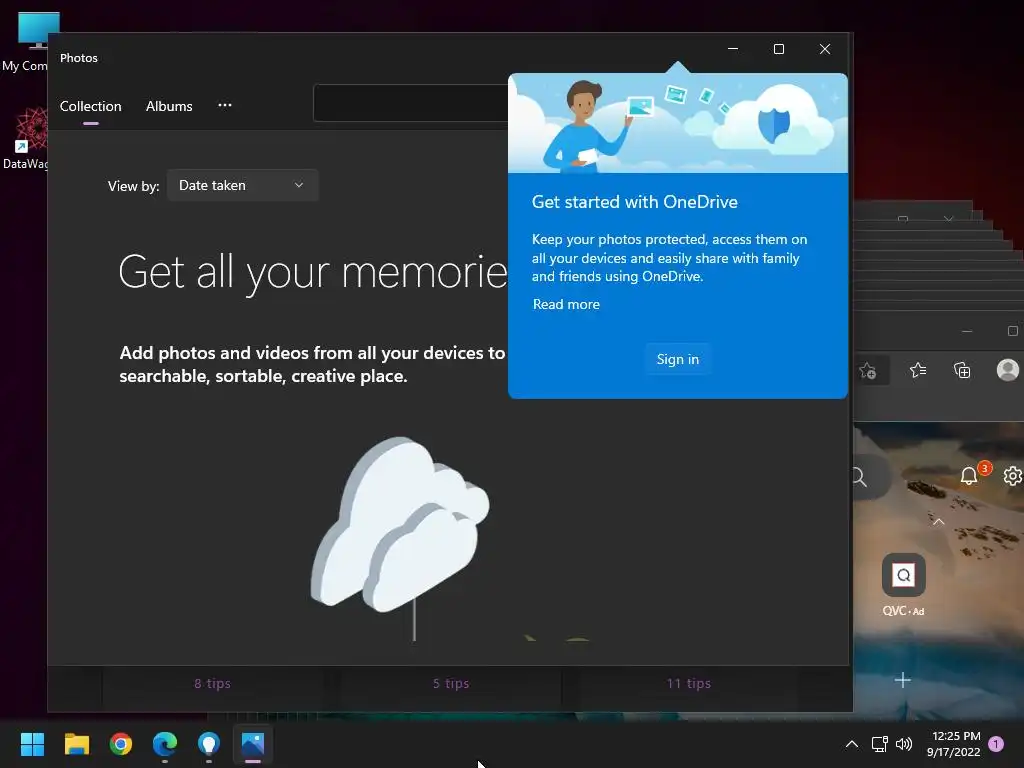Open the 5 tips card
Viewport: 1024px width, 768px height.
[x=451, y=684]
